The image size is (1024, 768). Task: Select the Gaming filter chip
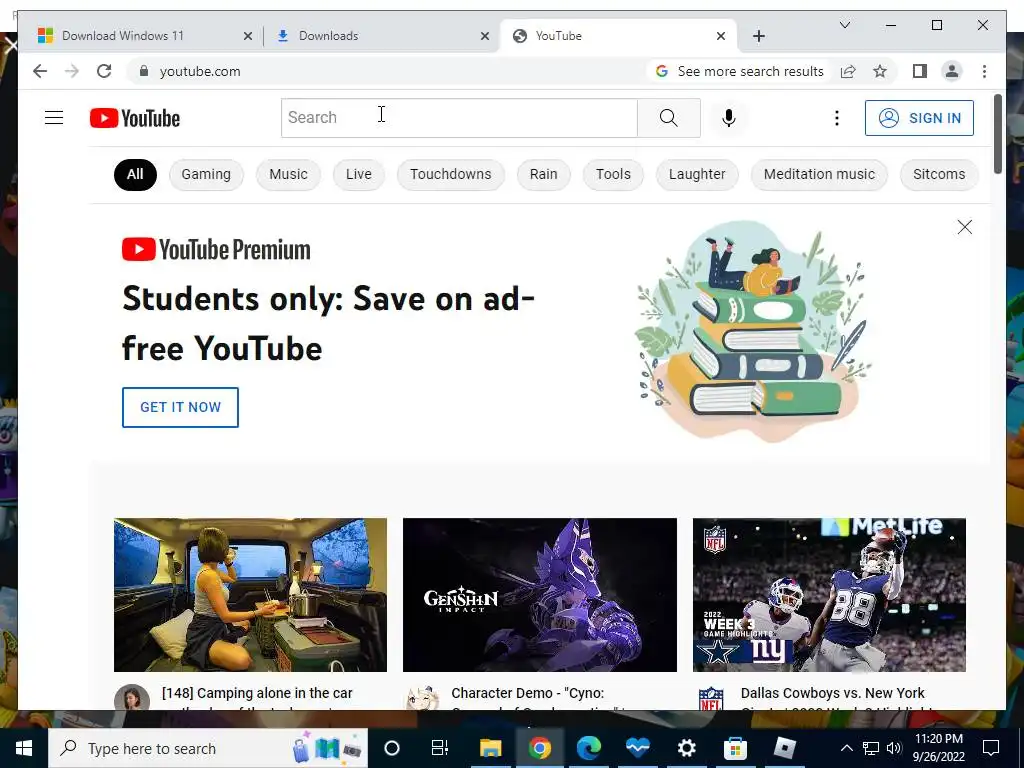pos(206,174)
